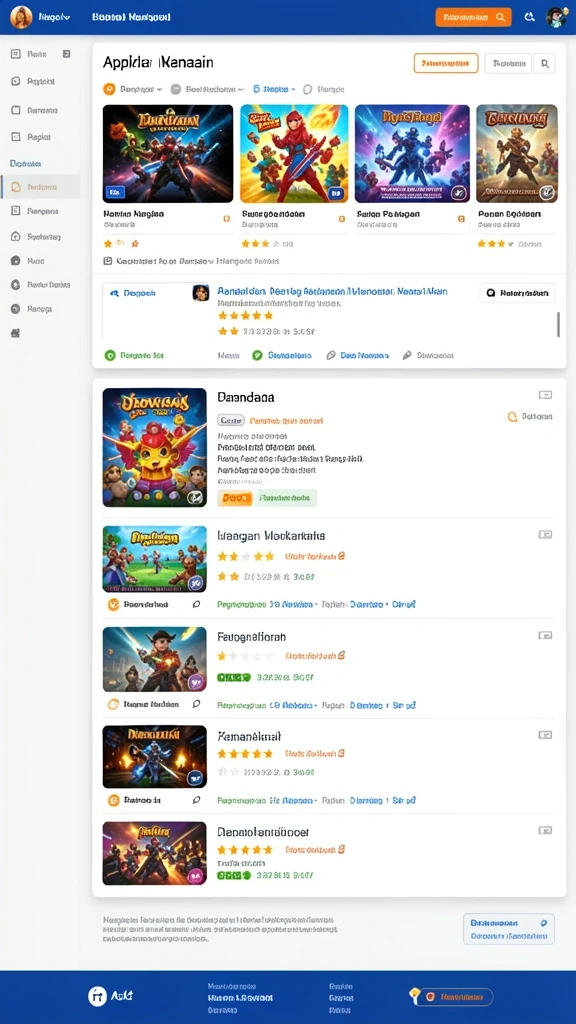Click the user avatar at top-right of header
The width and height of the screenshot is (576, 1024).
(x=556, y=17)
